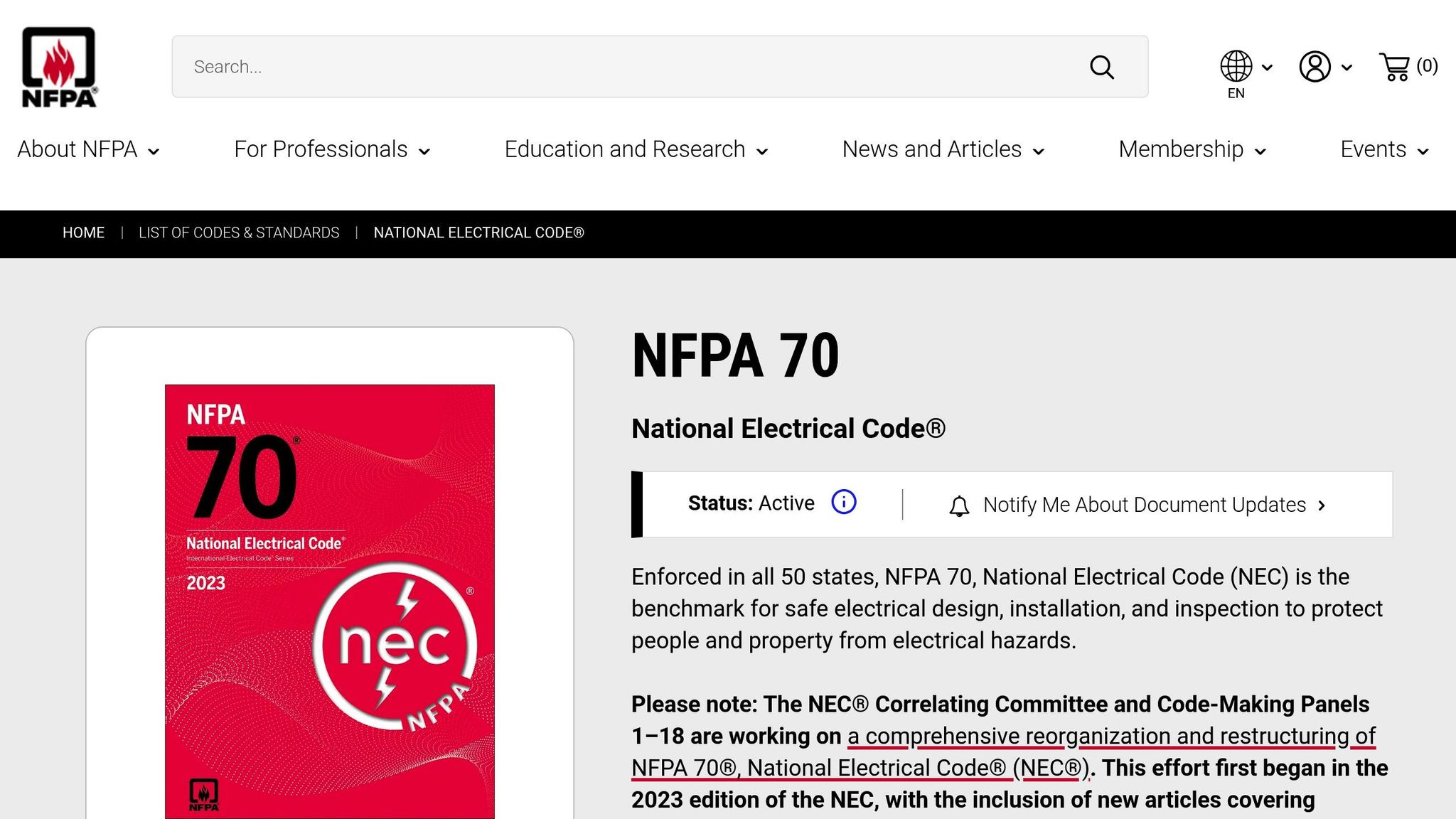
Task: Open the Education and Research menu
Action: click(x=636, y=150)
